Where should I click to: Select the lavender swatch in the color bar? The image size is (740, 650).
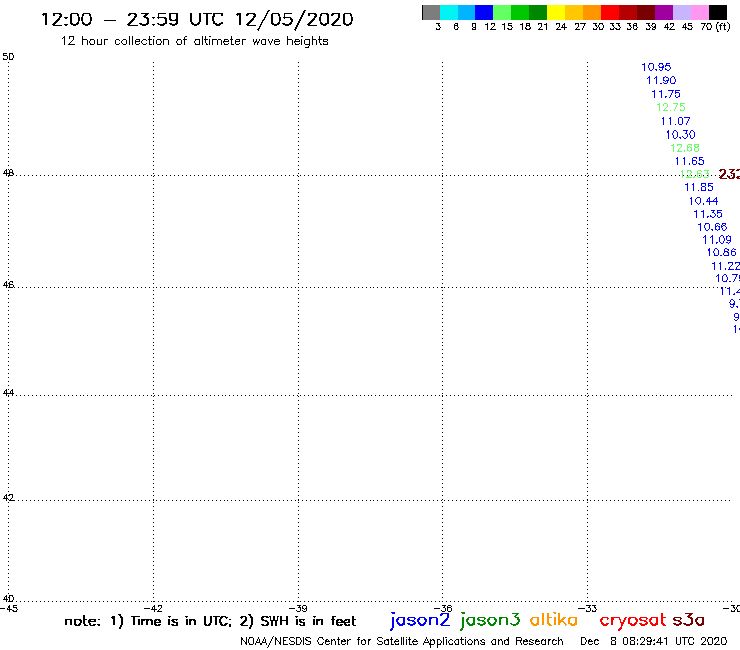pos(681,12)
